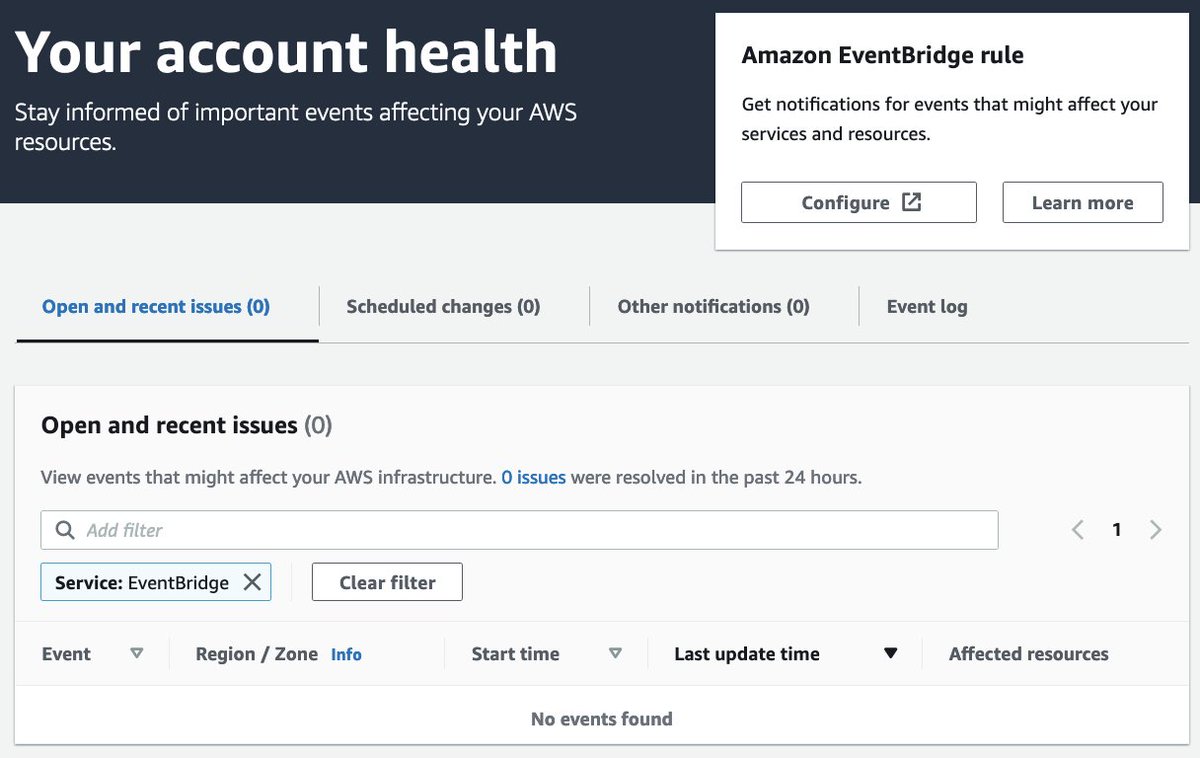Screen dimensions: 1200x758
Task: Click the search magnifier icon in filter box
Action: [x=65, y=530]
